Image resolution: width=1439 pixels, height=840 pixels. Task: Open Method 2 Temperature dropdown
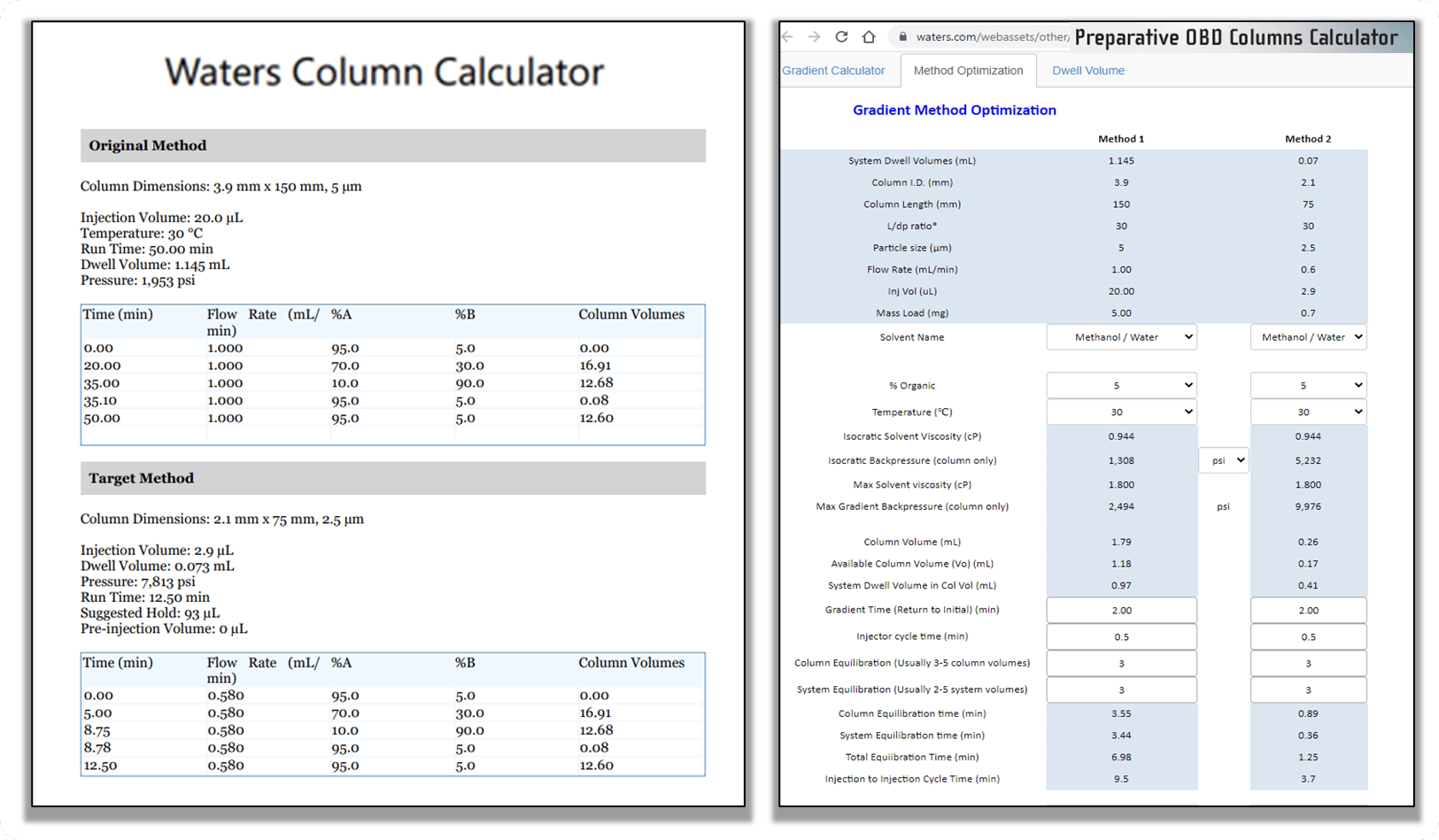[x=1308, y=412]
